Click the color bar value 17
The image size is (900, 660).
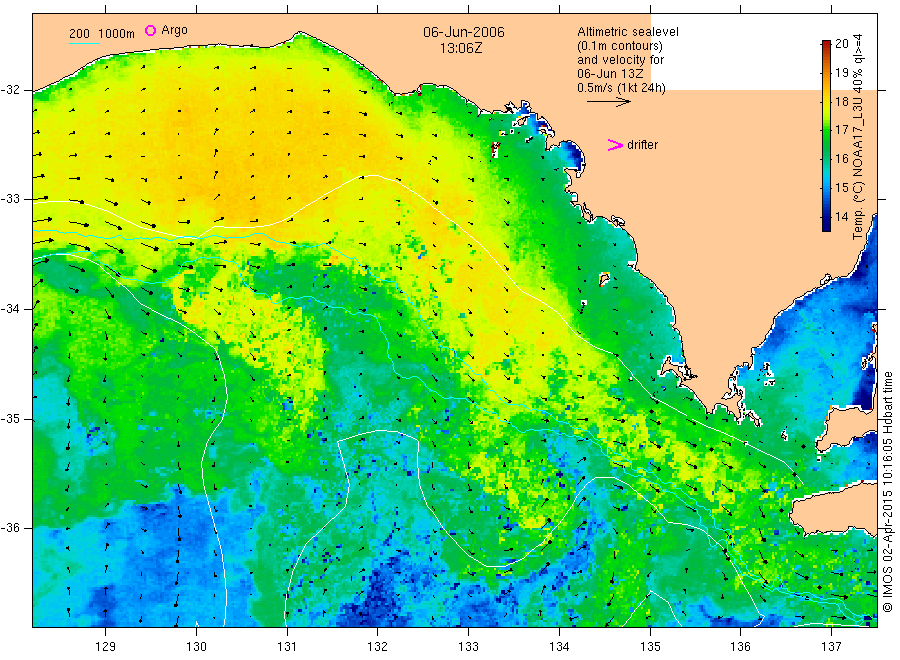coord(841,130)
